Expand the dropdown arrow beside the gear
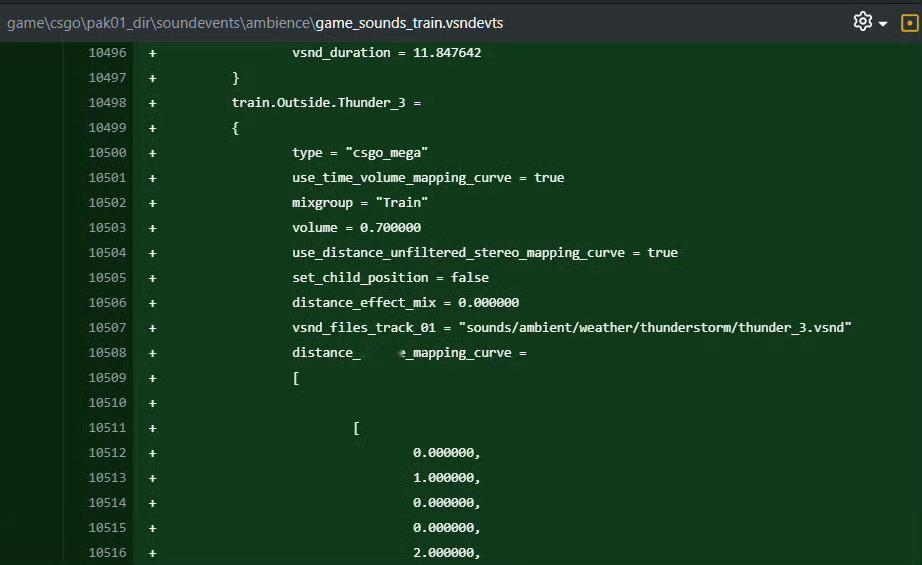The height and width of the screenshot is (565, 922). [883, 24]
